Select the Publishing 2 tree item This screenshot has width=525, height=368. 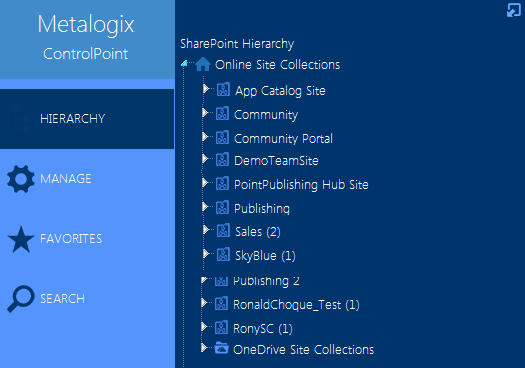click(266, 282)
